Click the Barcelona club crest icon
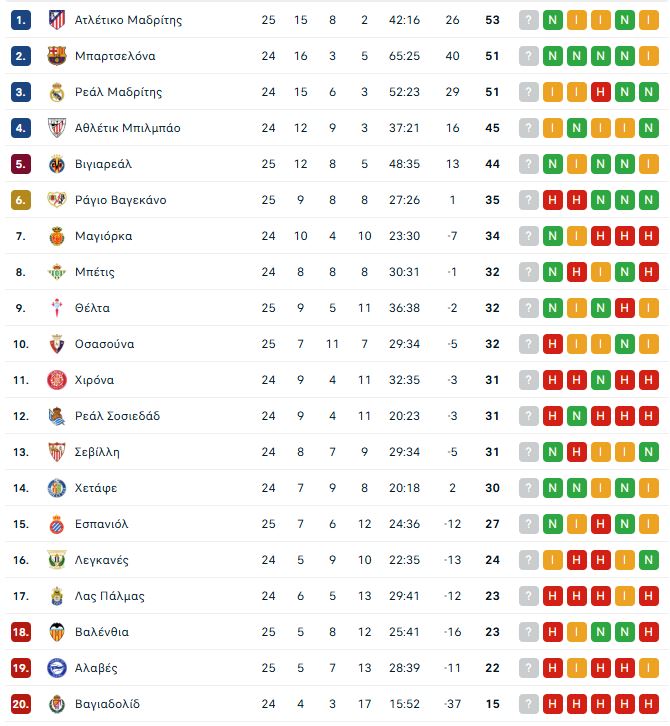This screenshot has height=726, width=670. (x=56, y=56)
